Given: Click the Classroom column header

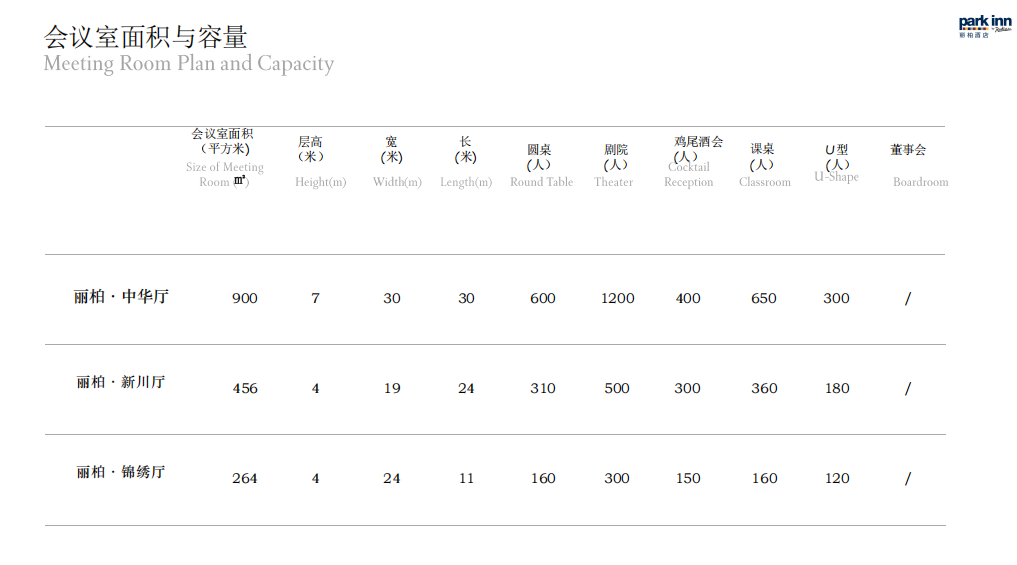Looking at the screenshot, I should [765, 182].
